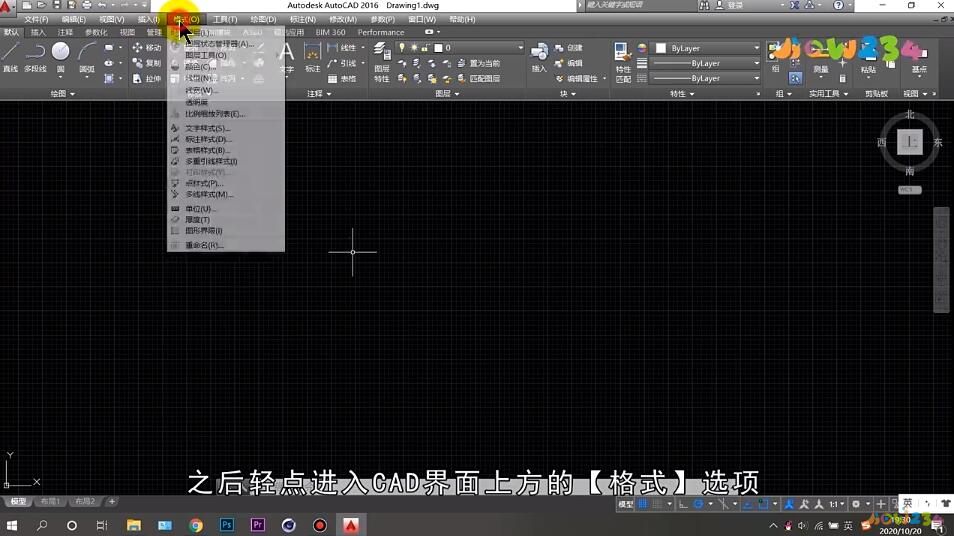Click the print icon in quick access toolbar
Screen dimensions: 954x536
click(86, 5)
